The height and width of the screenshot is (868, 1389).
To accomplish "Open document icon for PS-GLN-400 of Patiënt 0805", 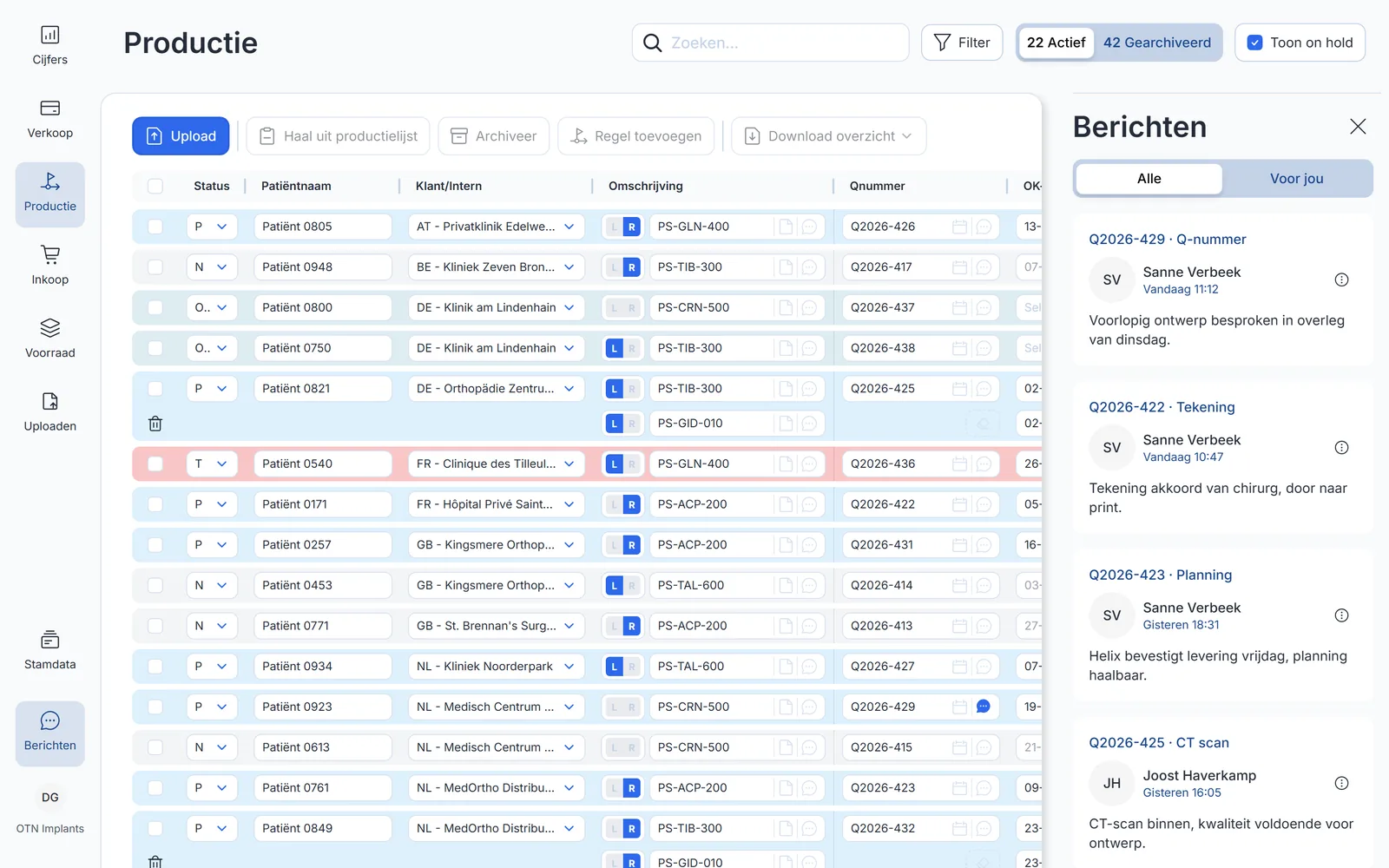I will (x=786, y=227).
